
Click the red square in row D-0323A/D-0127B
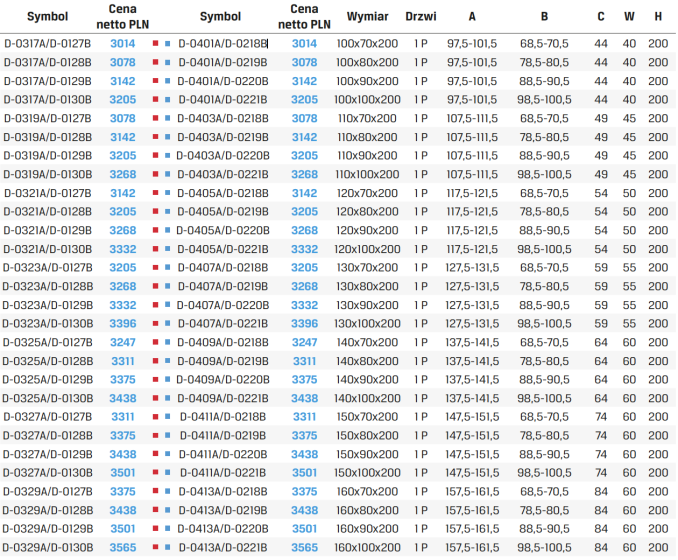tap(156, 267)
